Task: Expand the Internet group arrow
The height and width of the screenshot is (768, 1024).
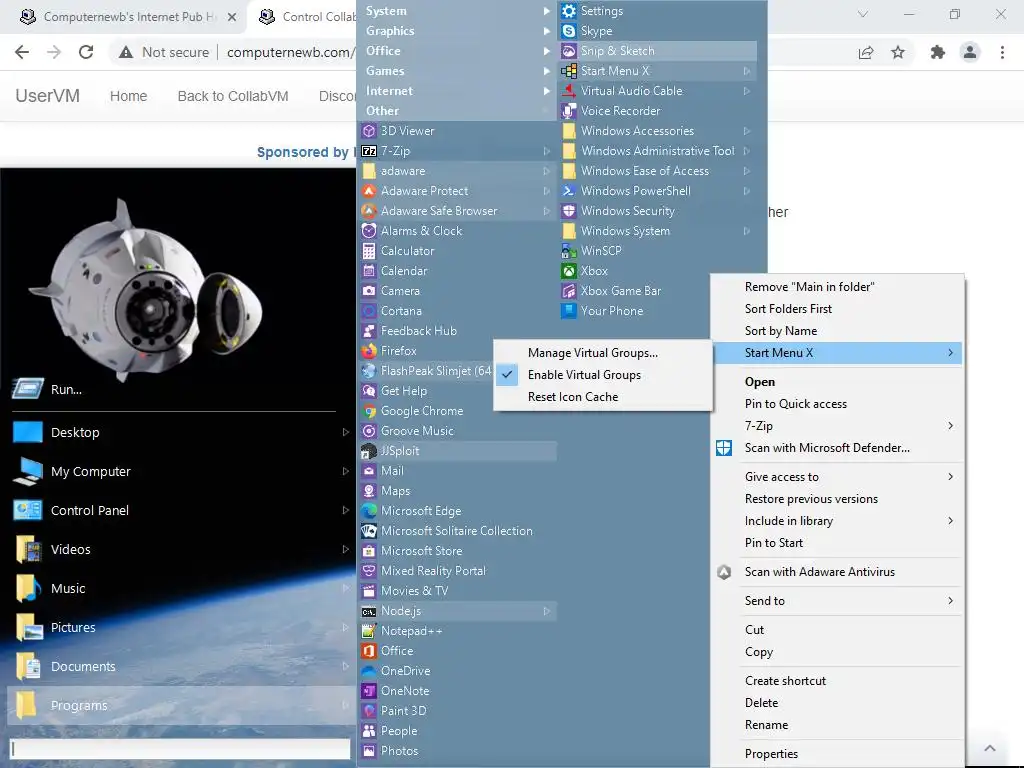Action: point(547,91)
